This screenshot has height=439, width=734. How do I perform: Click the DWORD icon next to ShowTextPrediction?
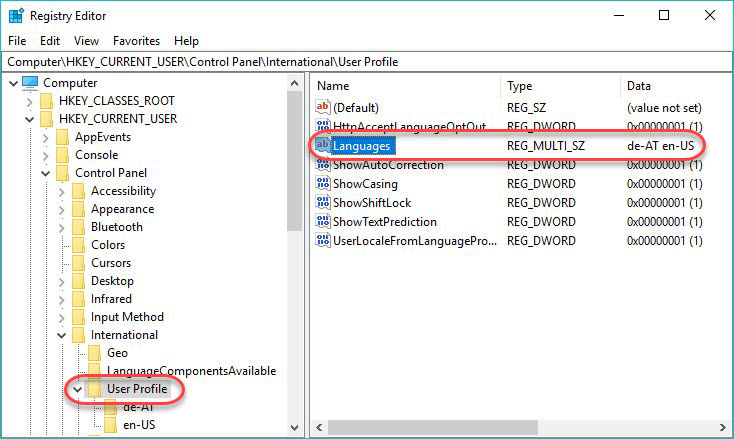point(323,221)
